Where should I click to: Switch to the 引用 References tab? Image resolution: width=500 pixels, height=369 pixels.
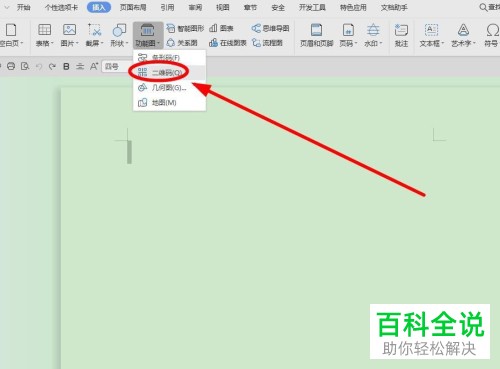click(167, 7)
